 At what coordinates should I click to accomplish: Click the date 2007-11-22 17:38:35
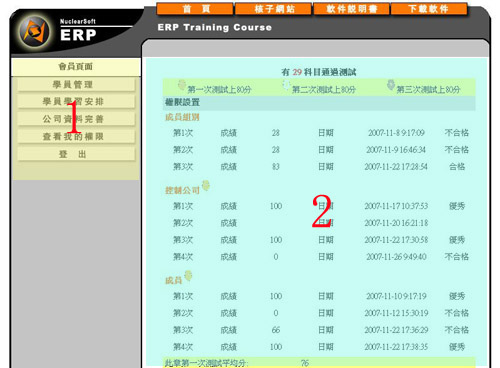click(396, 347)
